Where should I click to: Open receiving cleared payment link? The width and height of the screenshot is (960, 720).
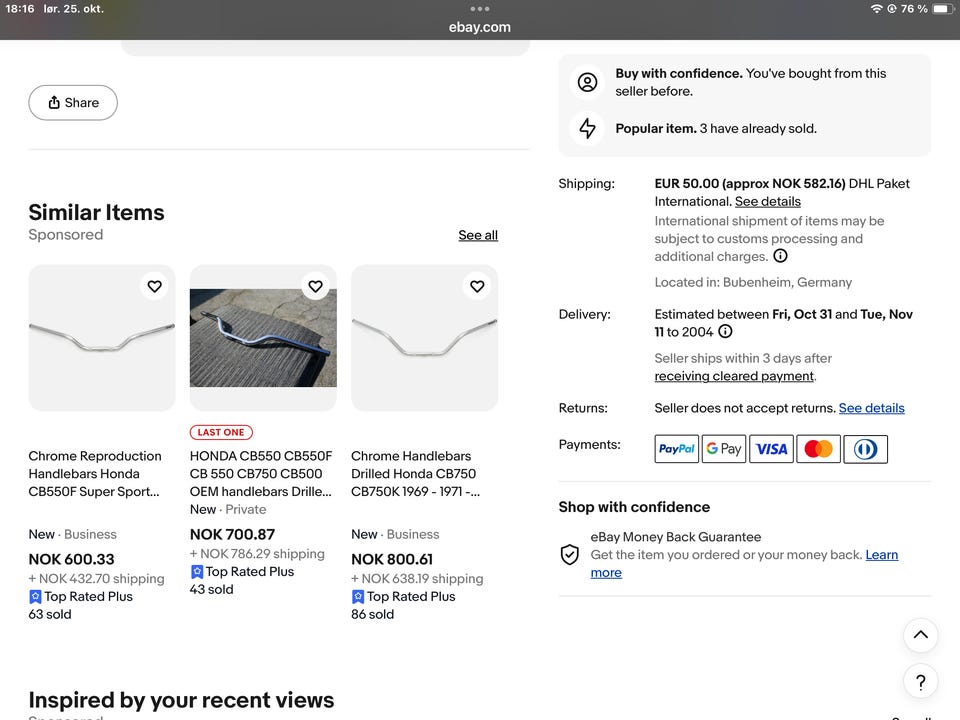[734, 376]
